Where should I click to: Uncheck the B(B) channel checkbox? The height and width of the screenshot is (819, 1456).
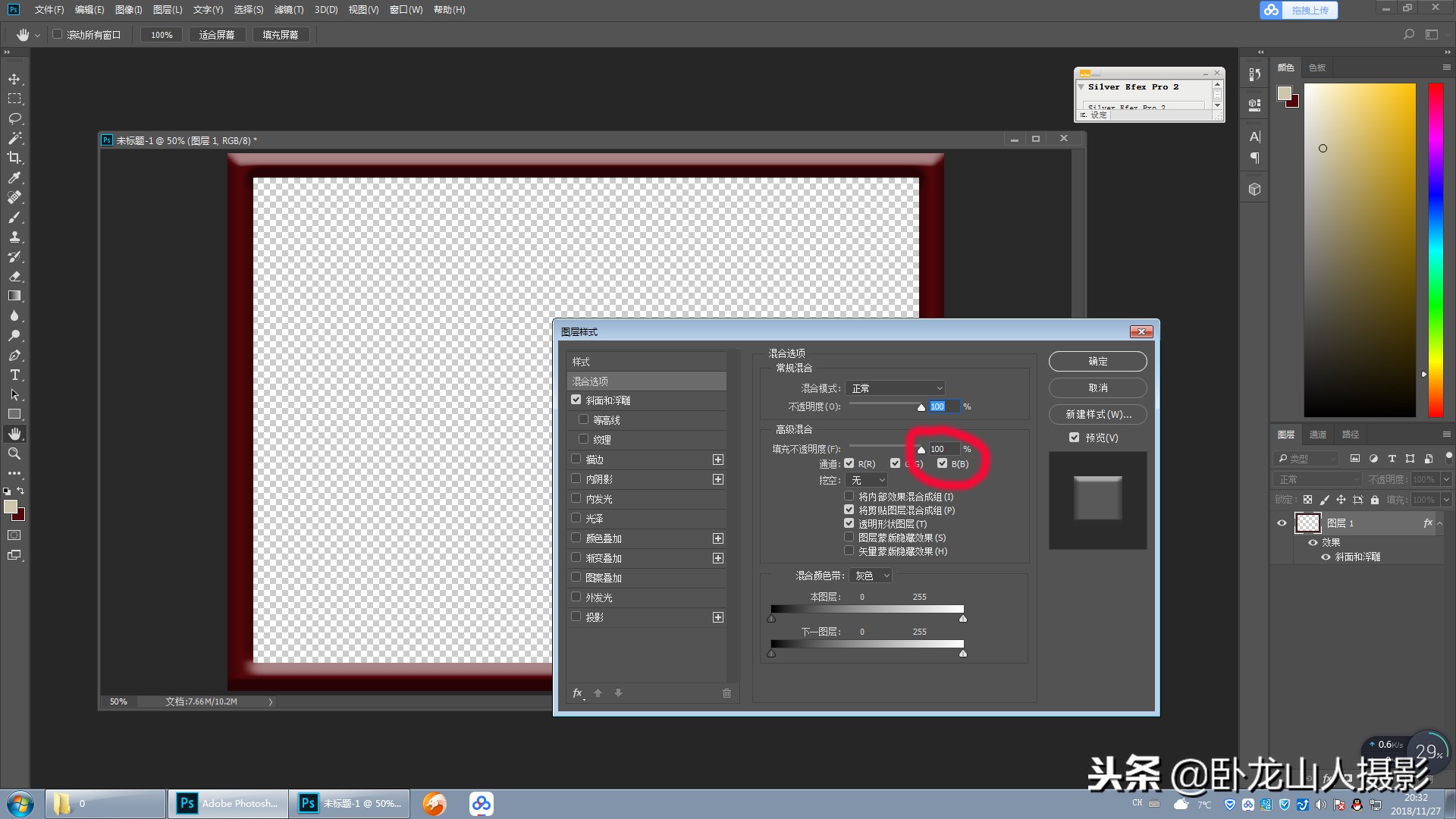coord(943,463)
